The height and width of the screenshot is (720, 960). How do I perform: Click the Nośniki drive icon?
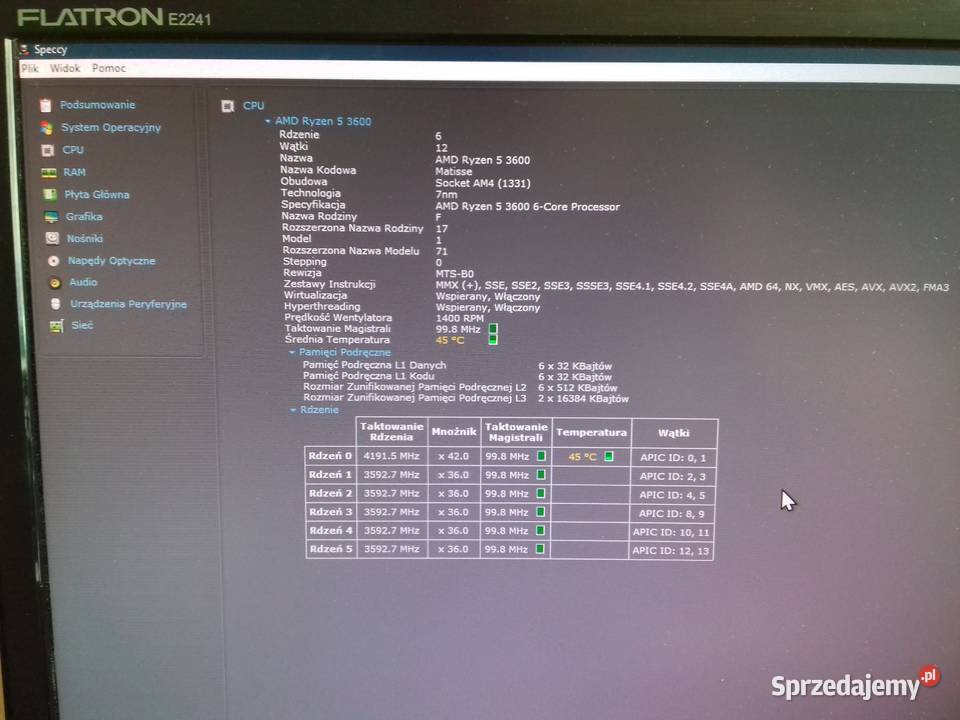click(53, 238)
